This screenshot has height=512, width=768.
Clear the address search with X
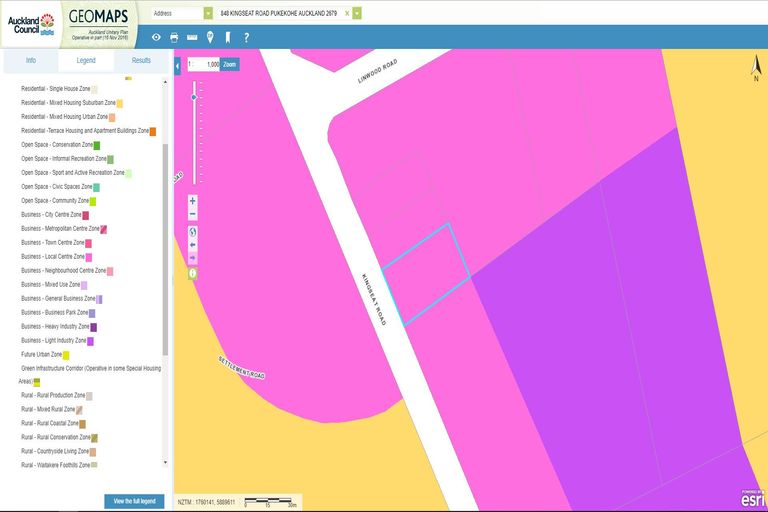[346, 13]
